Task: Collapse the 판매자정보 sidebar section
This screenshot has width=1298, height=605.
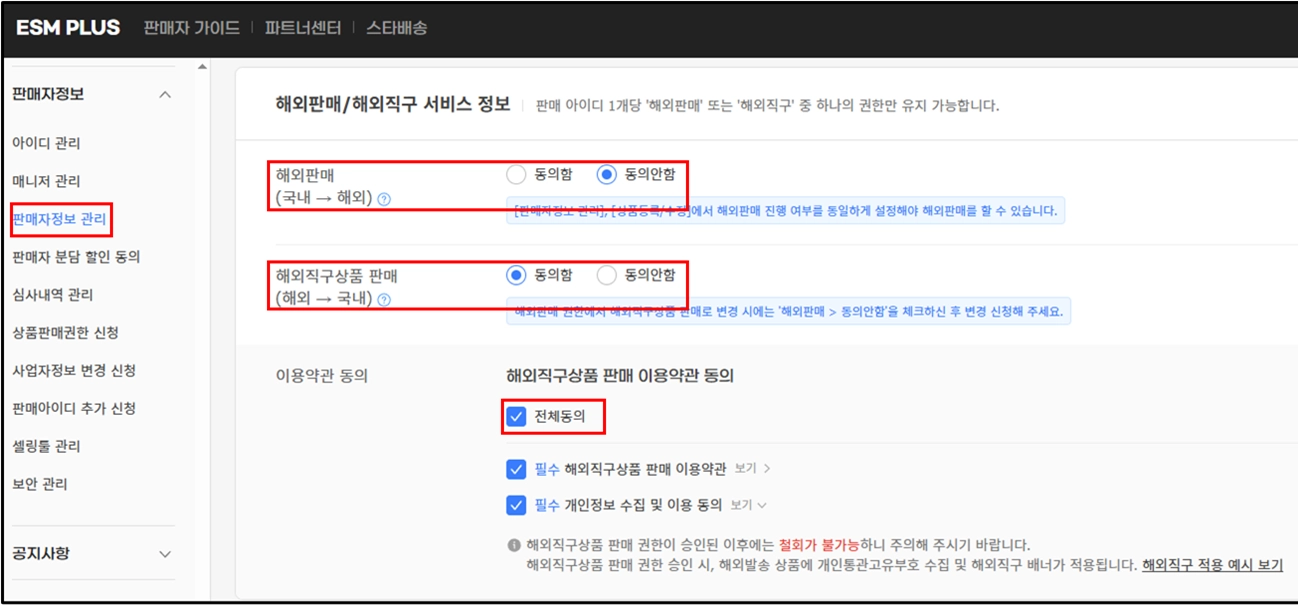Action: [165, 94]
